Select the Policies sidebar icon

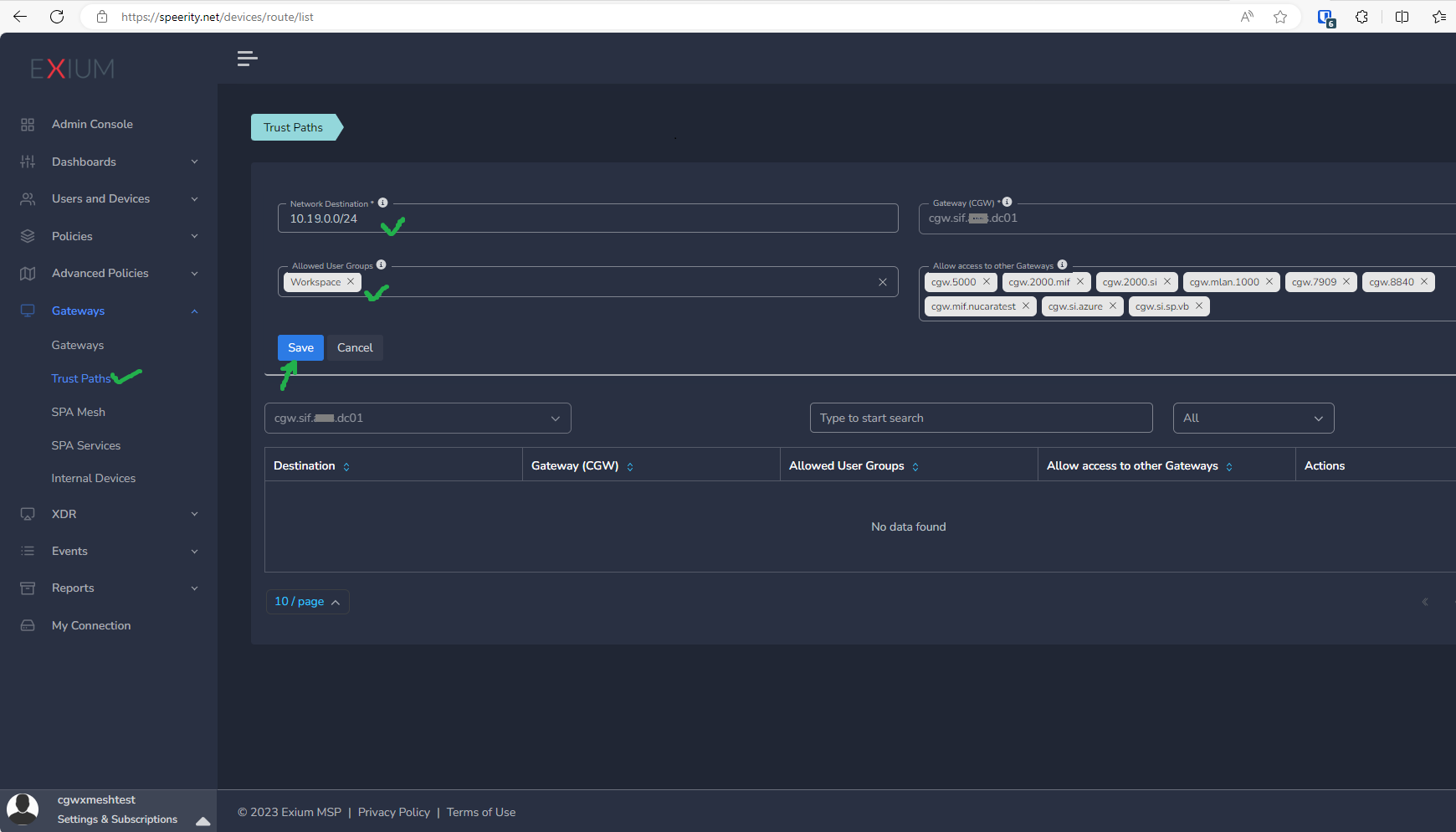(28, 236)
